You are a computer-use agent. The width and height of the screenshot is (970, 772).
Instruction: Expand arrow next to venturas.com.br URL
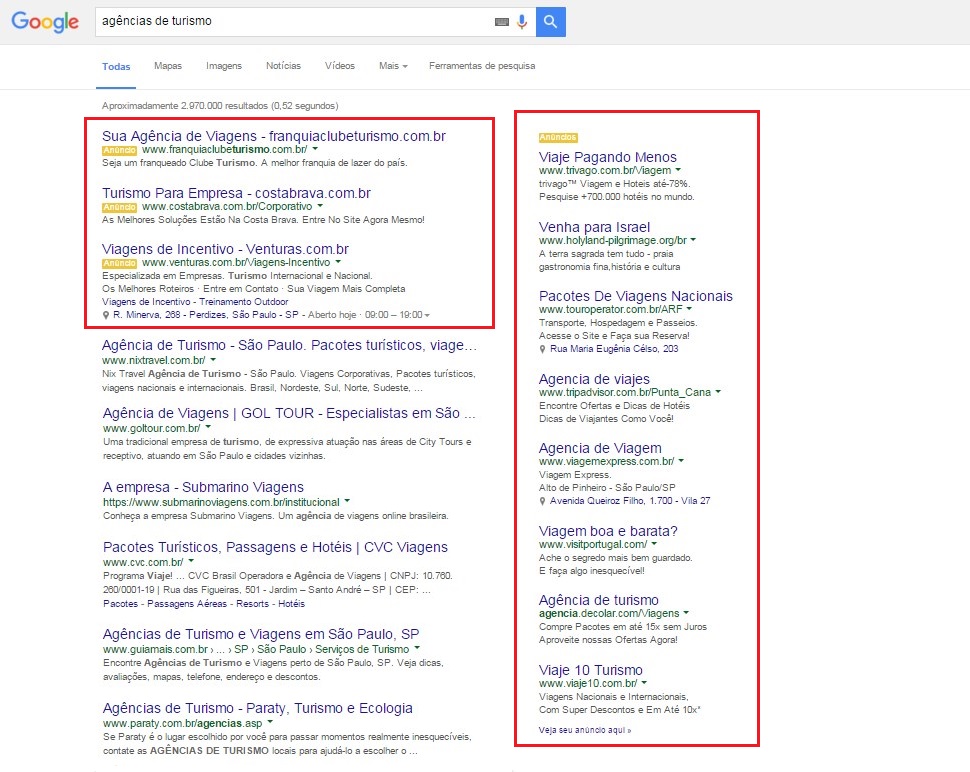(x=338, y=262)
